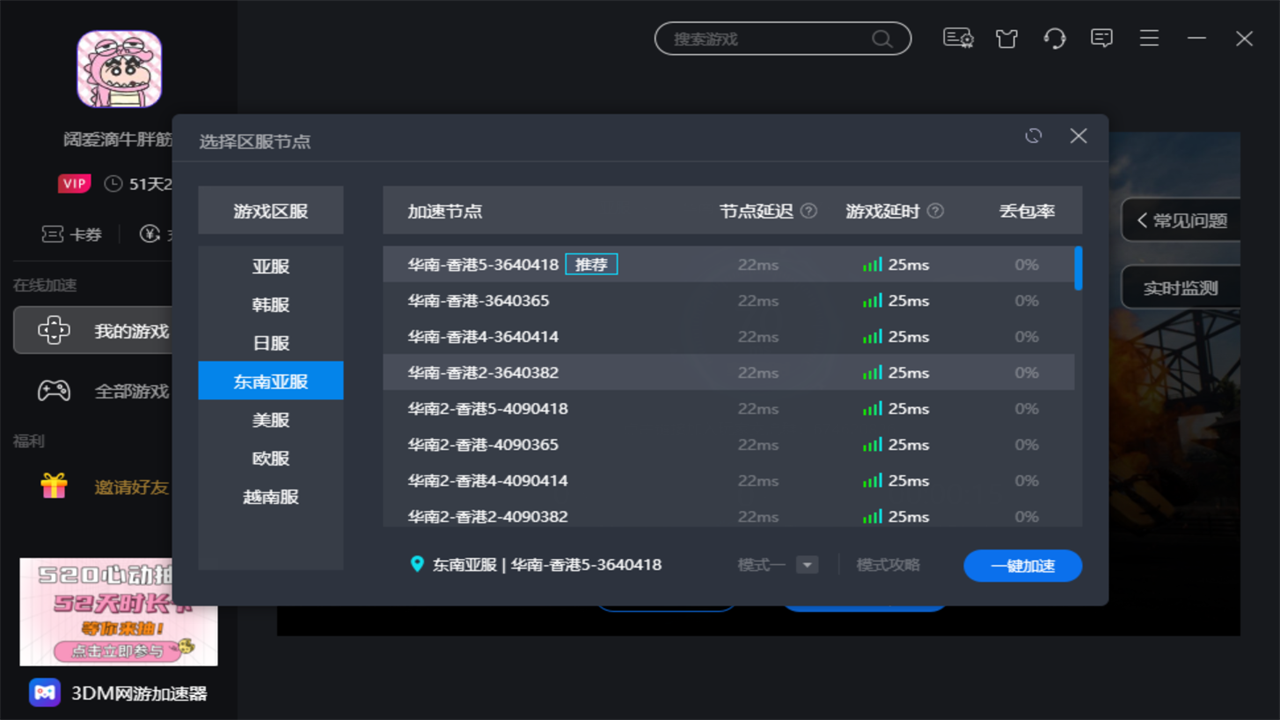
Task: Open the feedback message icon
Action: tap(1102, 38)
